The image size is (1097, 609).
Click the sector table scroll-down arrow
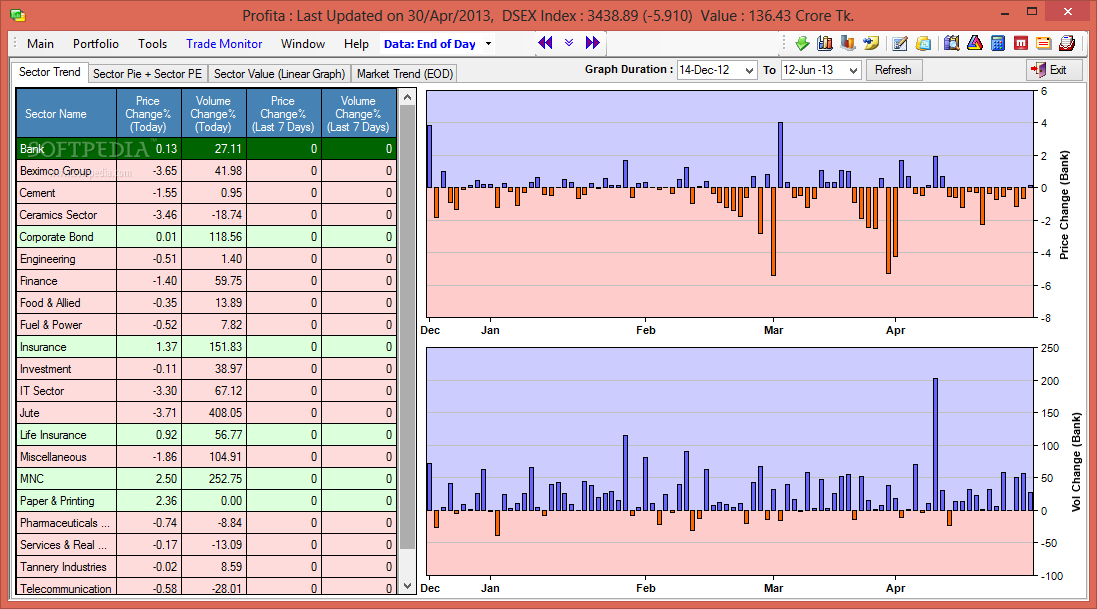tap(408, 585)
